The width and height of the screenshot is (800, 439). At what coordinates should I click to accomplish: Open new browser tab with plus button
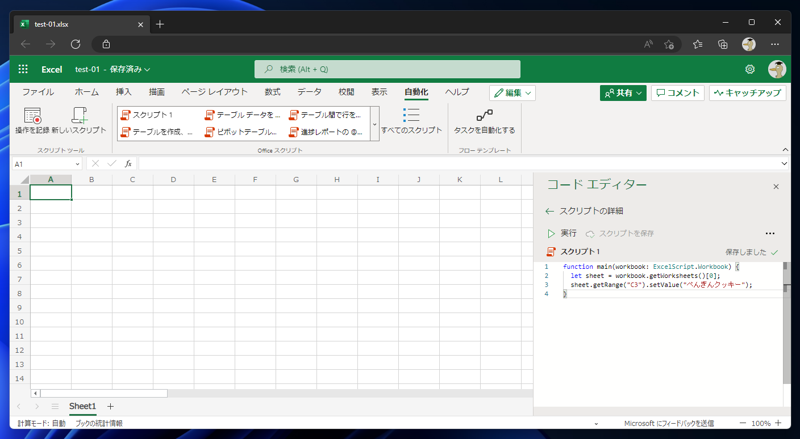160,24
